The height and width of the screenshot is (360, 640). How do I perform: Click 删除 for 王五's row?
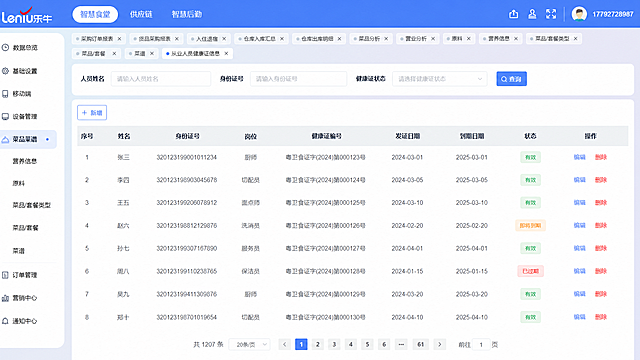pyautogui.click(x=601, y=202)
